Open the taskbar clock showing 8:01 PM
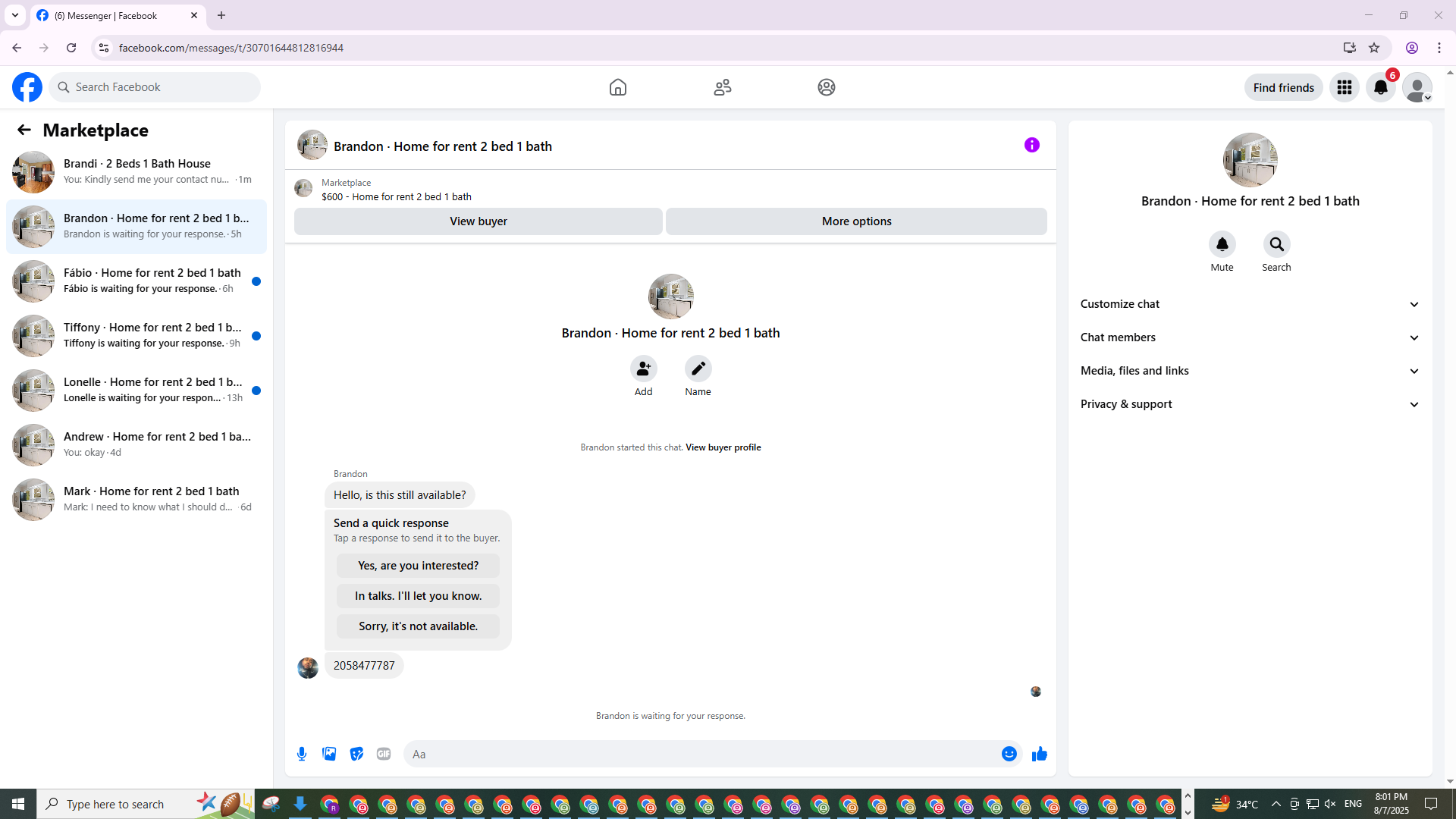1456x819 pixels. [1392, 804]
